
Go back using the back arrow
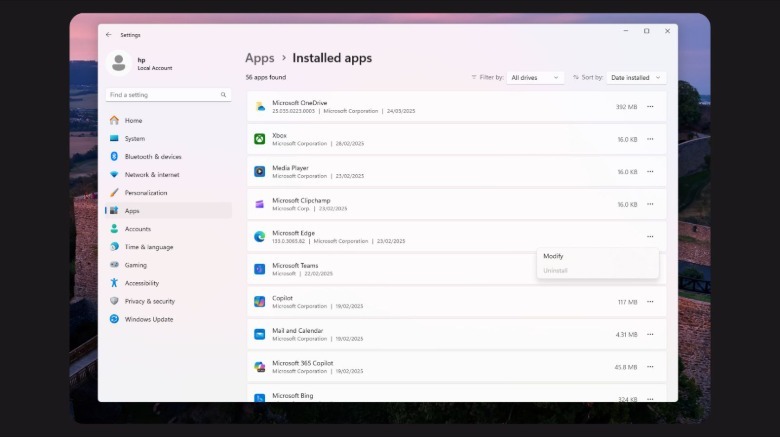[x=109, y=34]
